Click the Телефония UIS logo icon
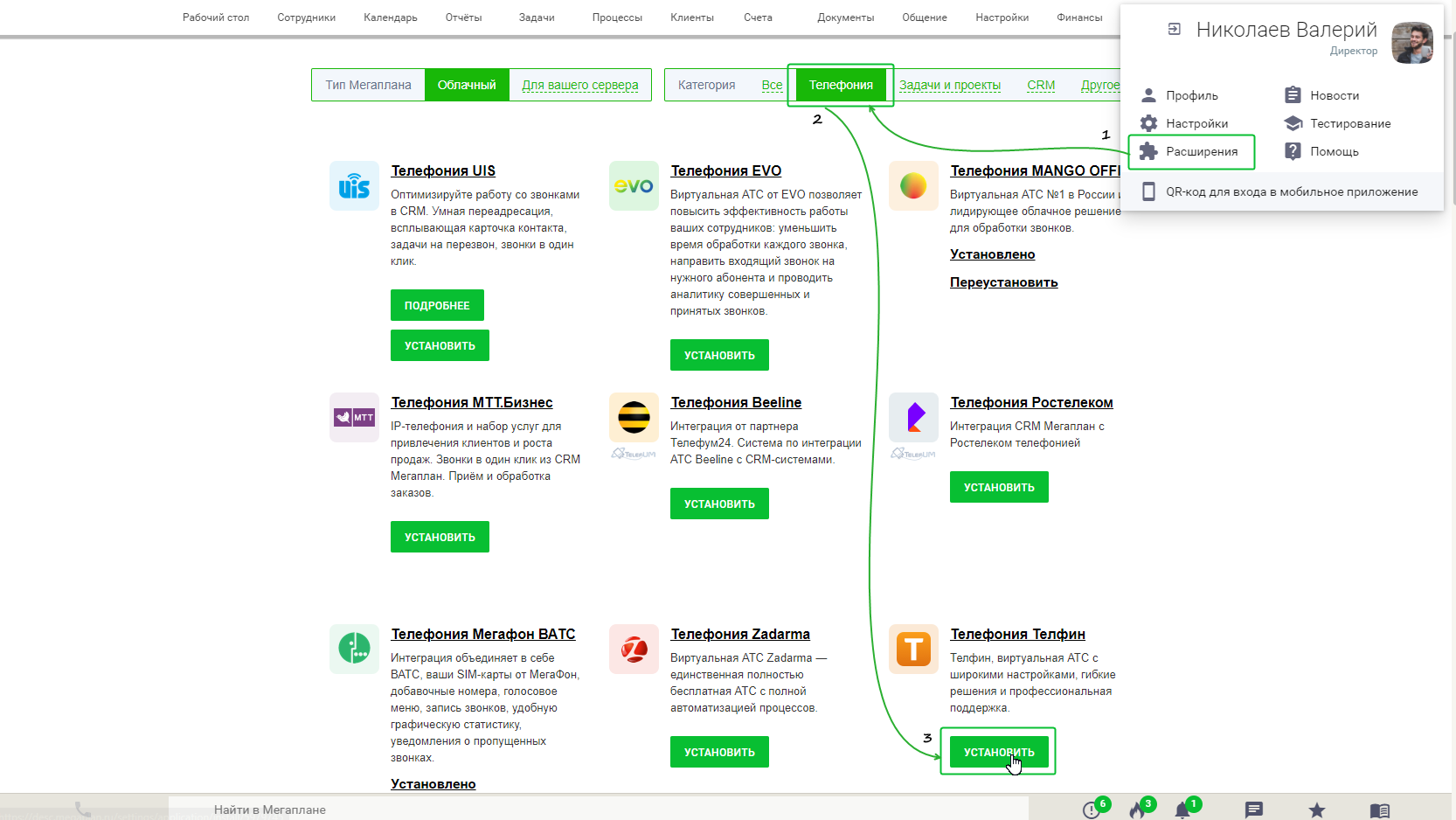 354,185
